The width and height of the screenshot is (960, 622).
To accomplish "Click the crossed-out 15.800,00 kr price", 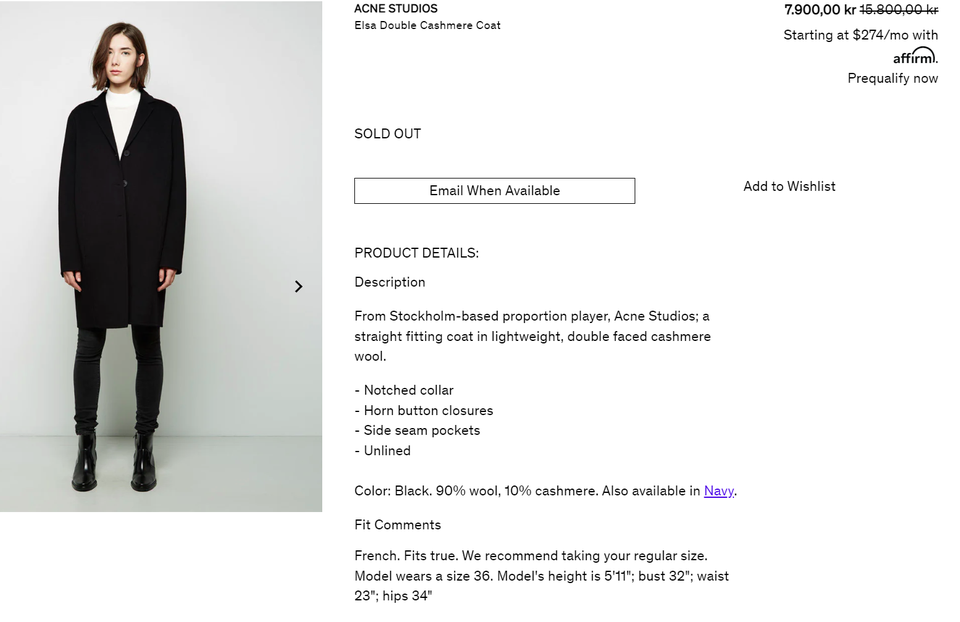I will pyautogui.click(x=898, y=10).
